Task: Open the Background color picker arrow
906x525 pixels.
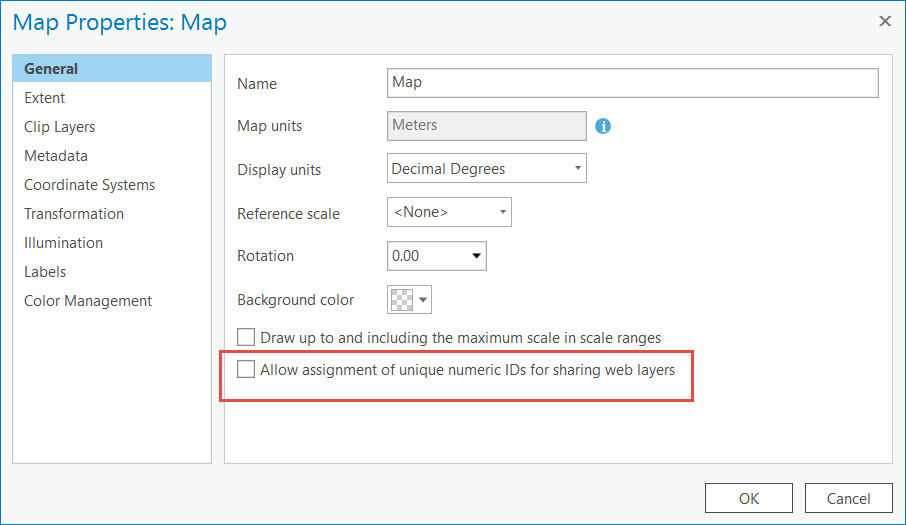Action: [424, 299]
